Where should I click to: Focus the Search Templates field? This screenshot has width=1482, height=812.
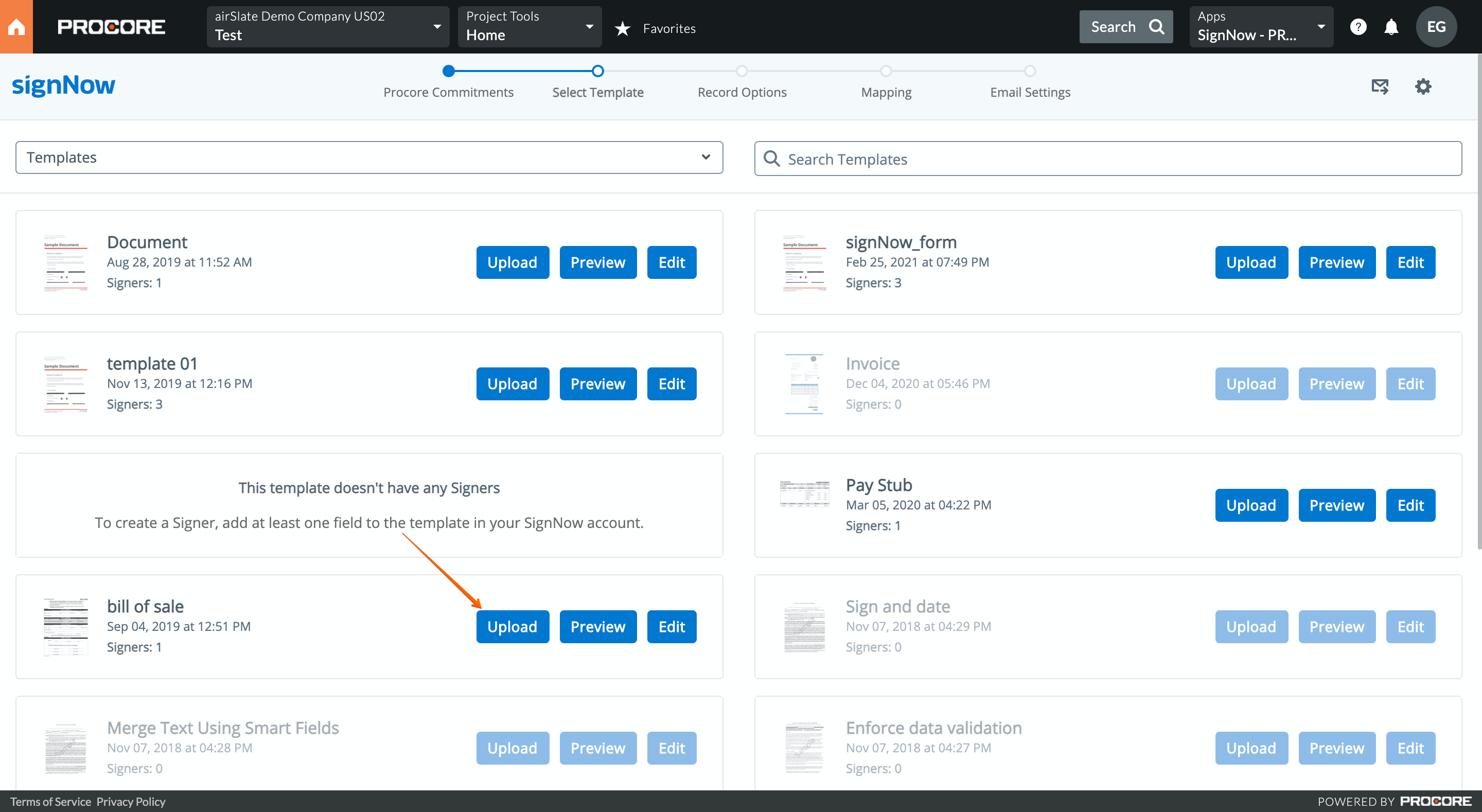(x=1107, y=158)
